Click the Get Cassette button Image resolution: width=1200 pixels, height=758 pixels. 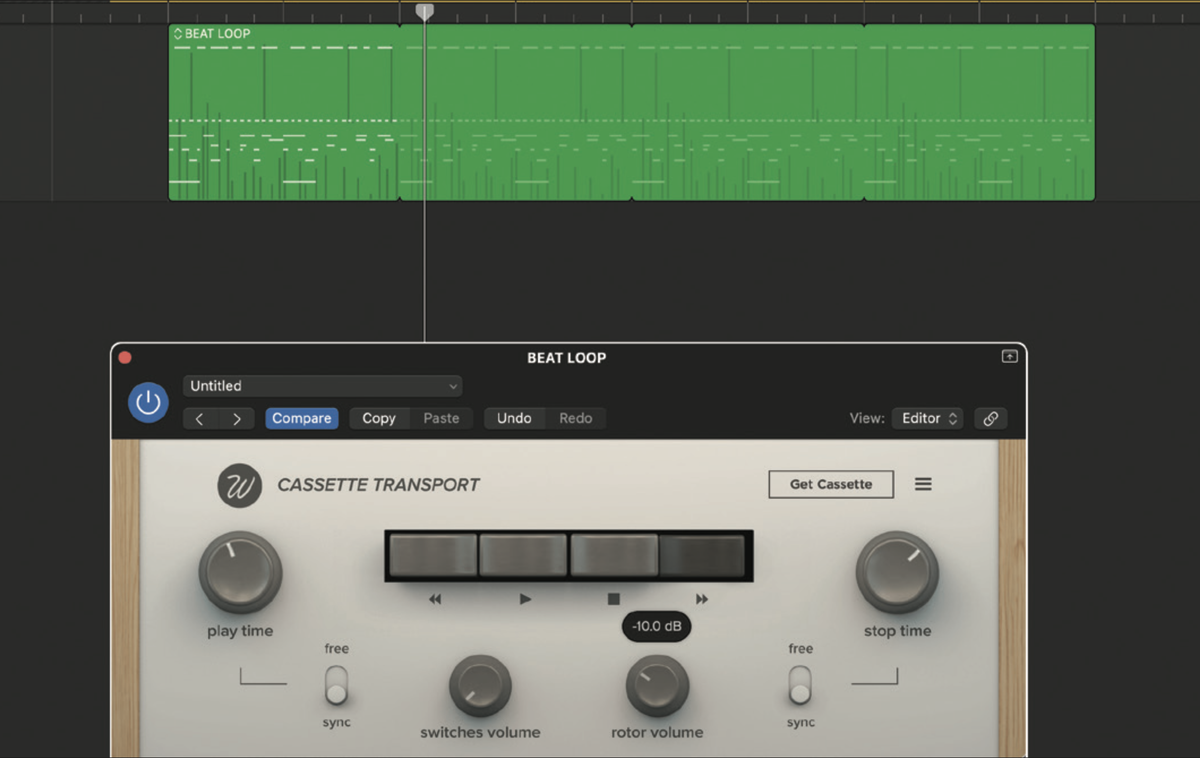tap(830, 483)
